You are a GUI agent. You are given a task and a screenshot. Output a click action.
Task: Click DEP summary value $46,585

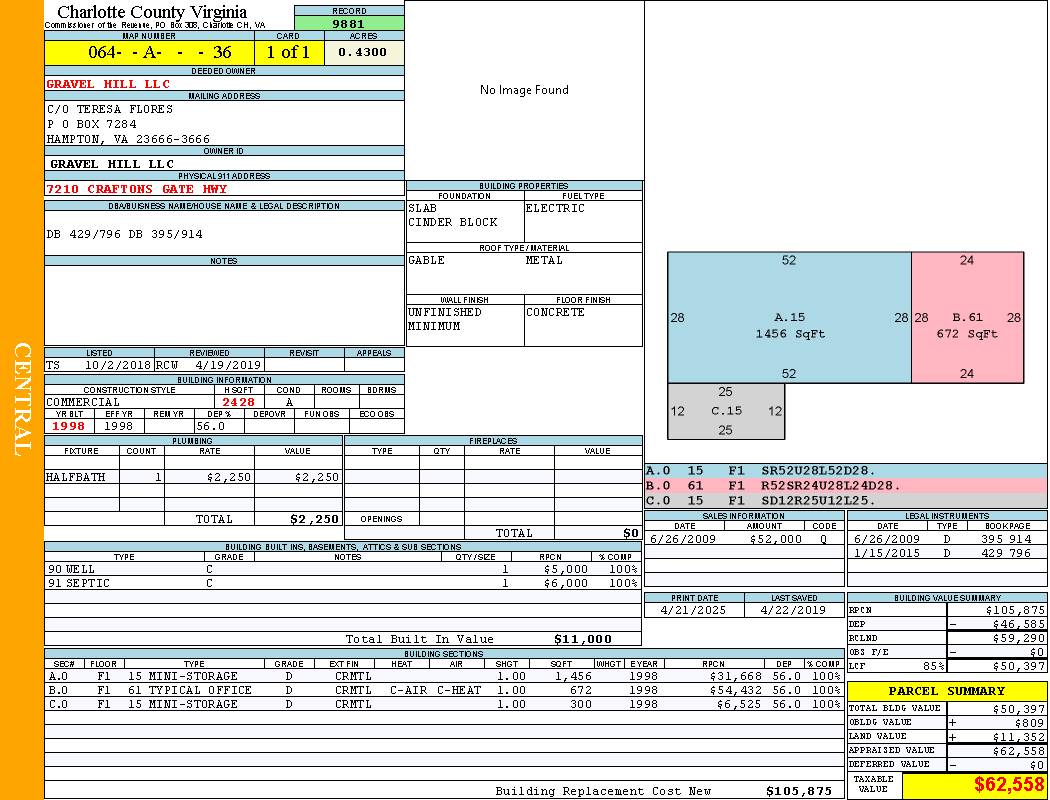coord(1019,625)
